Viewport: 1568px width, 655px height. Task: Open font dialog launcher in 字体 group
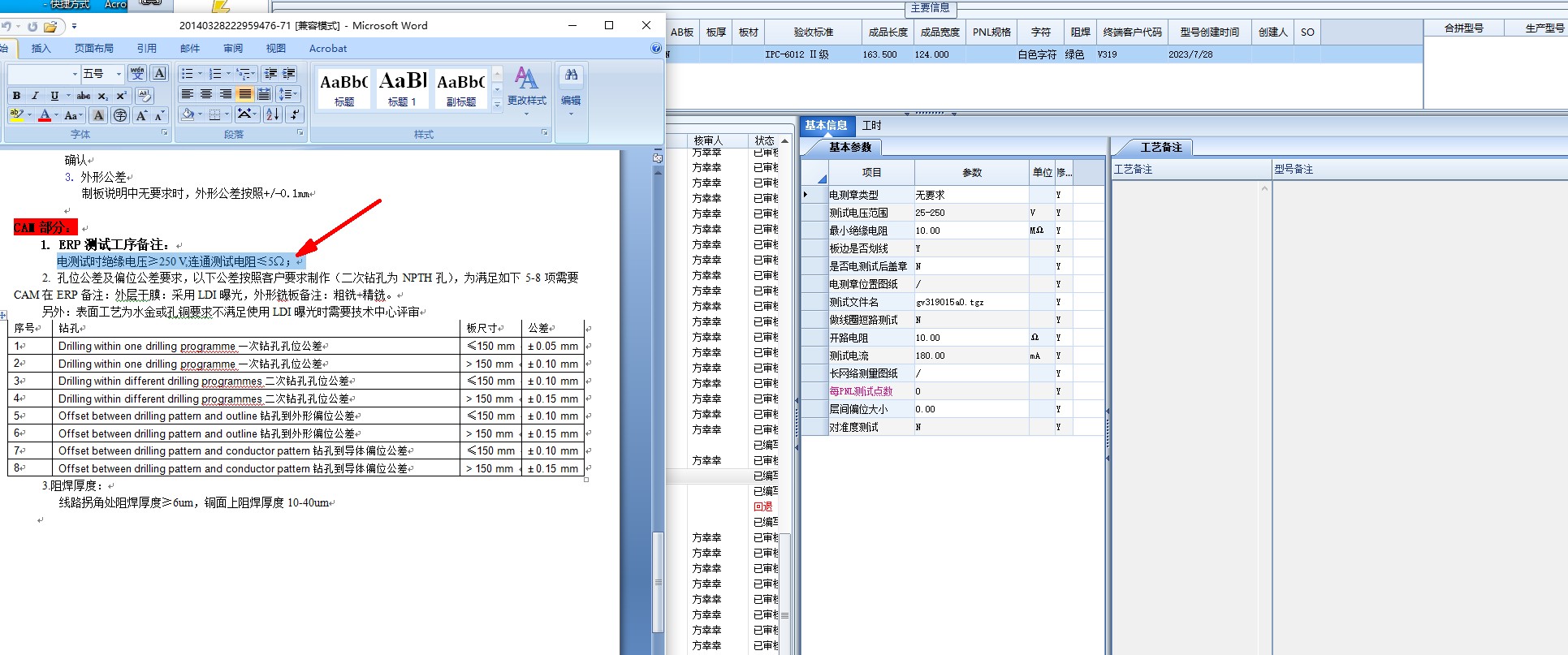pos(164,133)
